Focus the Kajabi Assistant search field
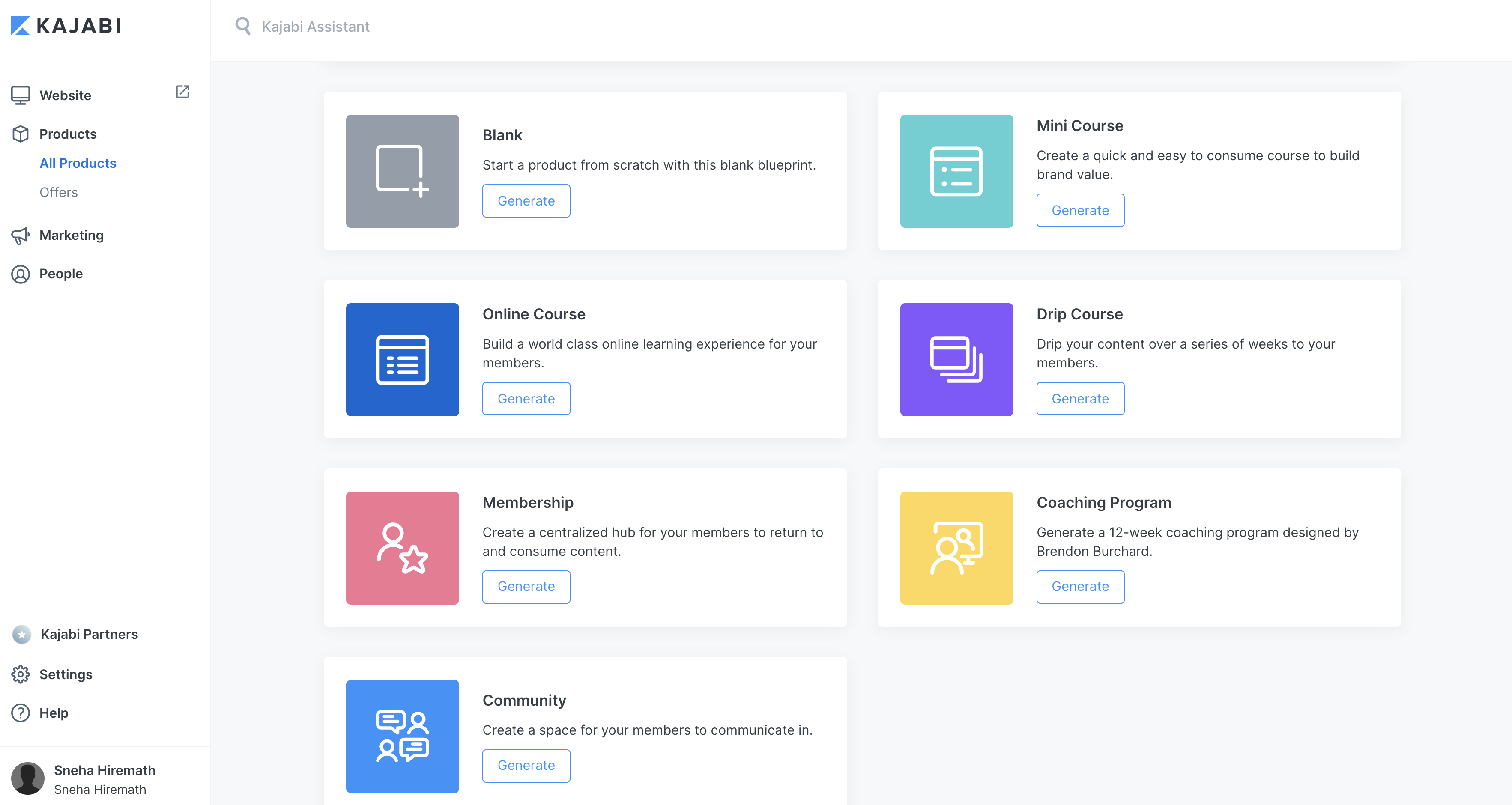This screenshot has height=805, width=1512. (x=315, y=27)
